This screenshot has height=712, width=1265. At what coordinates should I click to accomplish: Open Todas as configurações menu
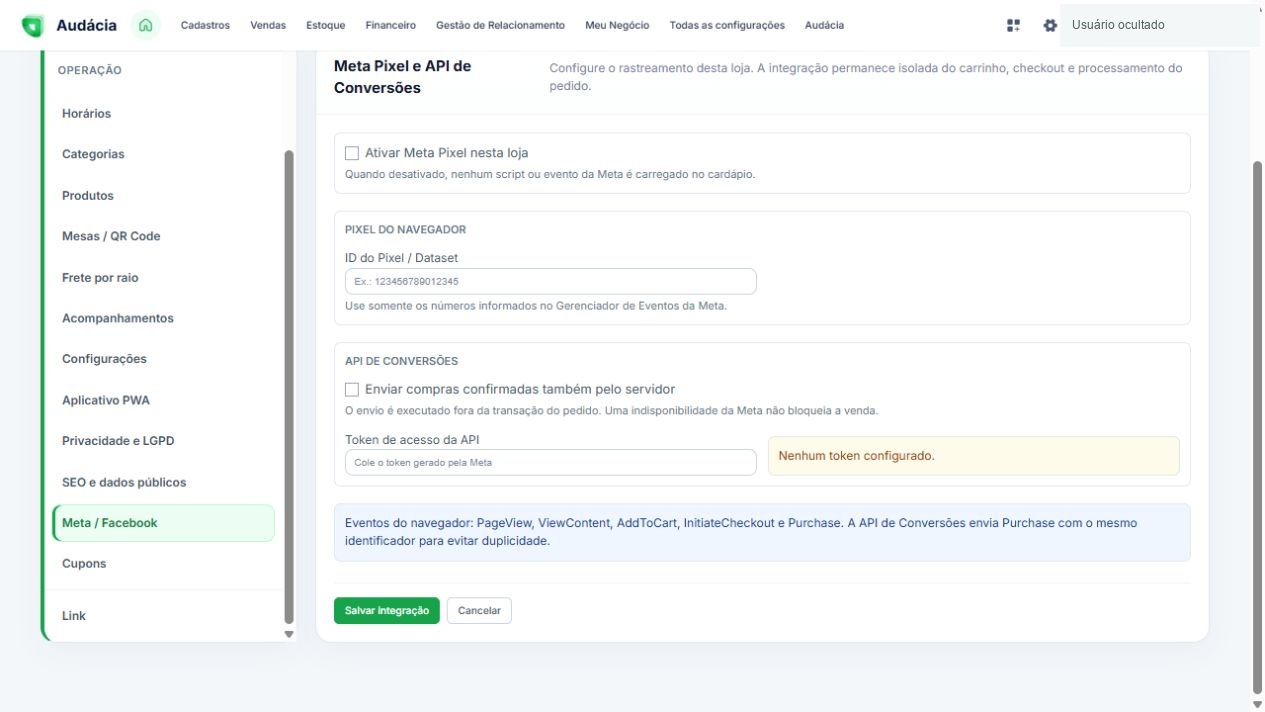coord(727,25)
